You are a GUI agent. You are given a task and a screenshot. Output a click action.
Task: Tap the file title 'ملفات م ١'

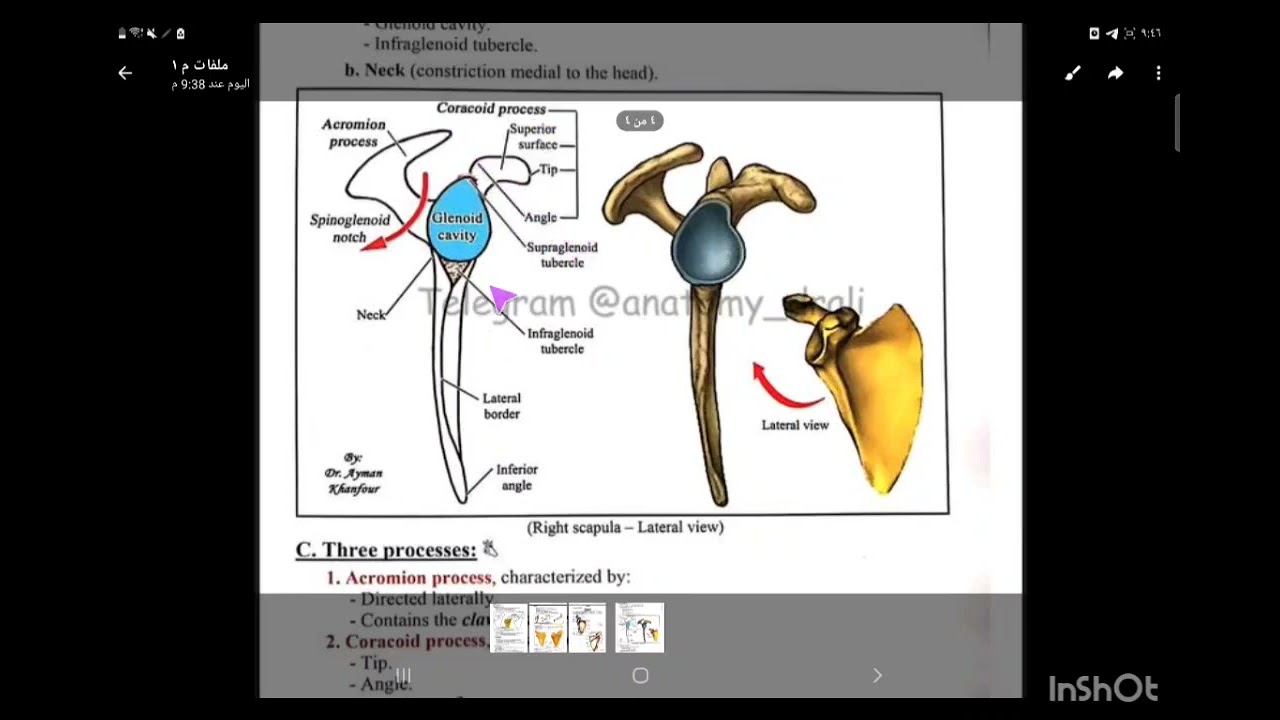coord(200,65)
